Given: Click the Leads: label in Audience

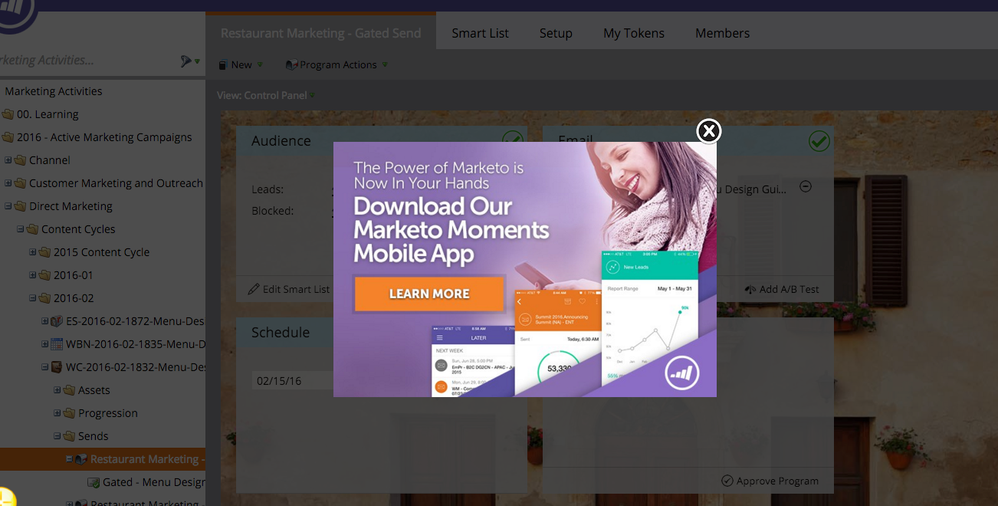Looking at the screenshot, I should click(x=267, y=189).
